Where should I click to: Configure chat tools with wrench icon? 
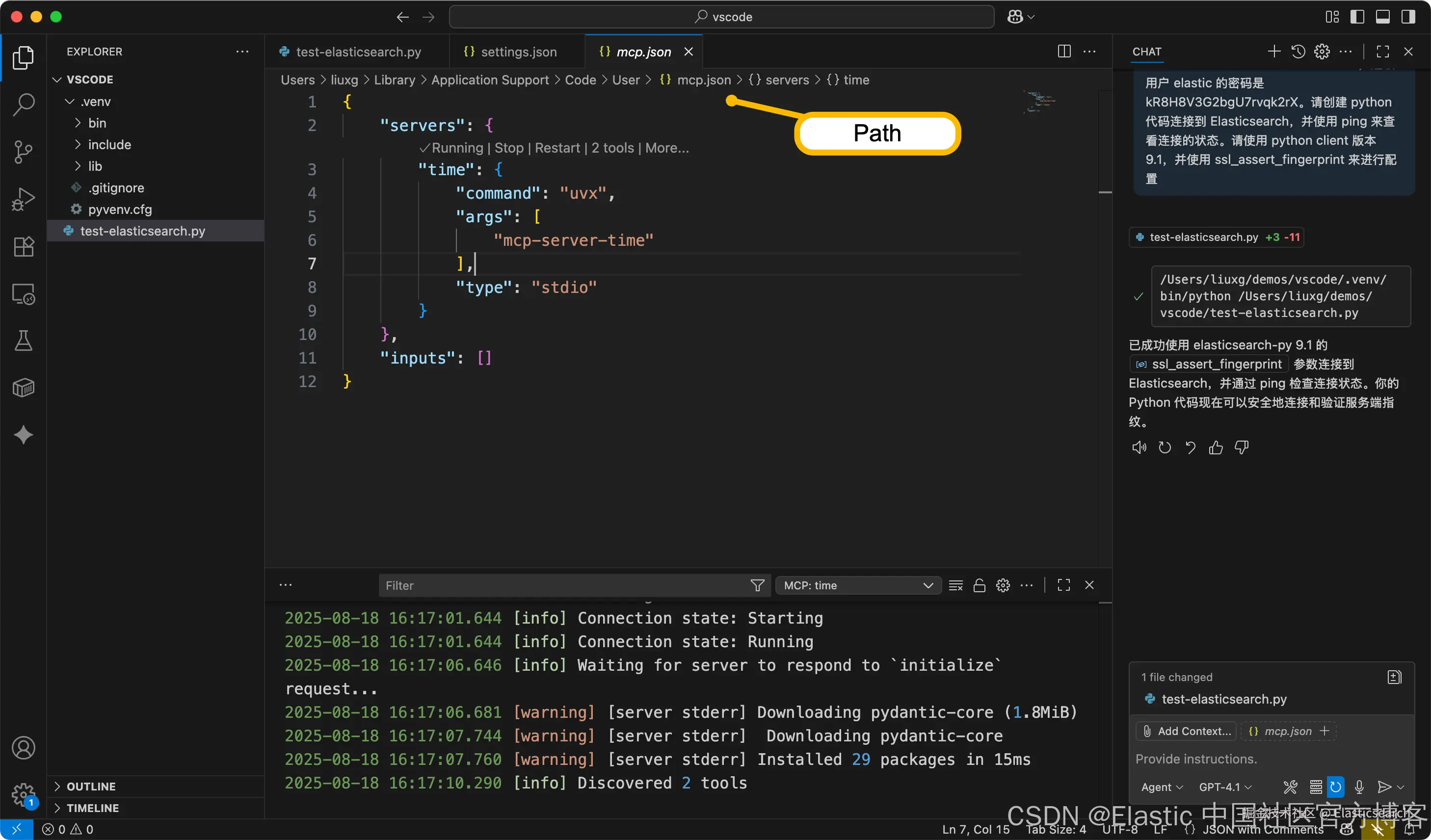tap(1290, 787)
